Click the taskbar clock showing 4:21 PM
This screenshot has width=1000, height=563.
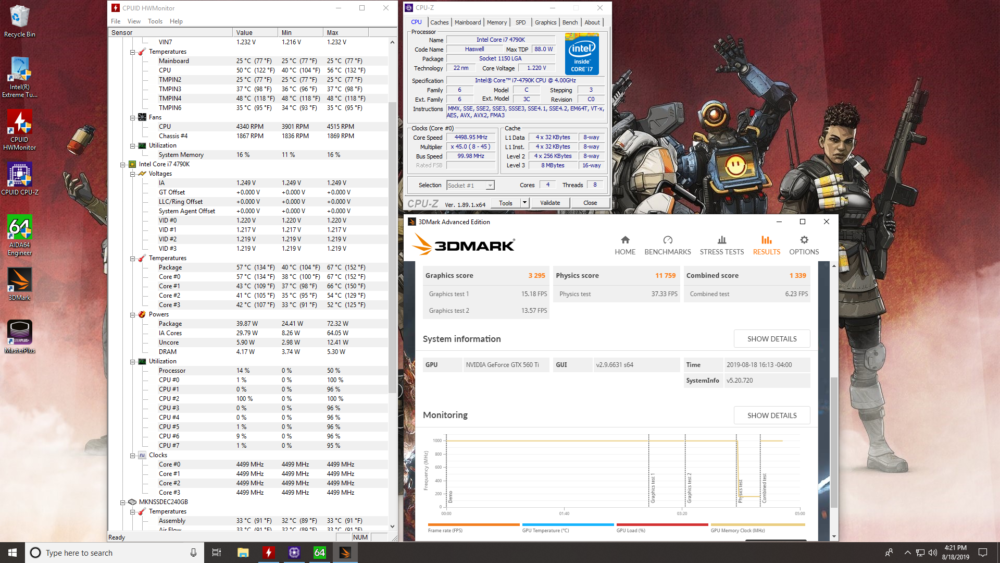point(955,552)
